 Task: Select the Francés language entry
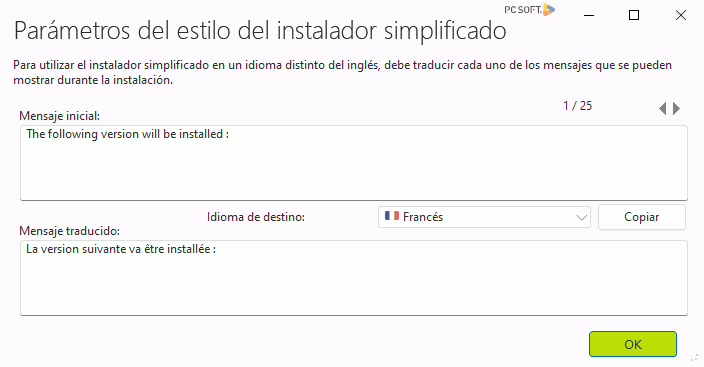423,217
